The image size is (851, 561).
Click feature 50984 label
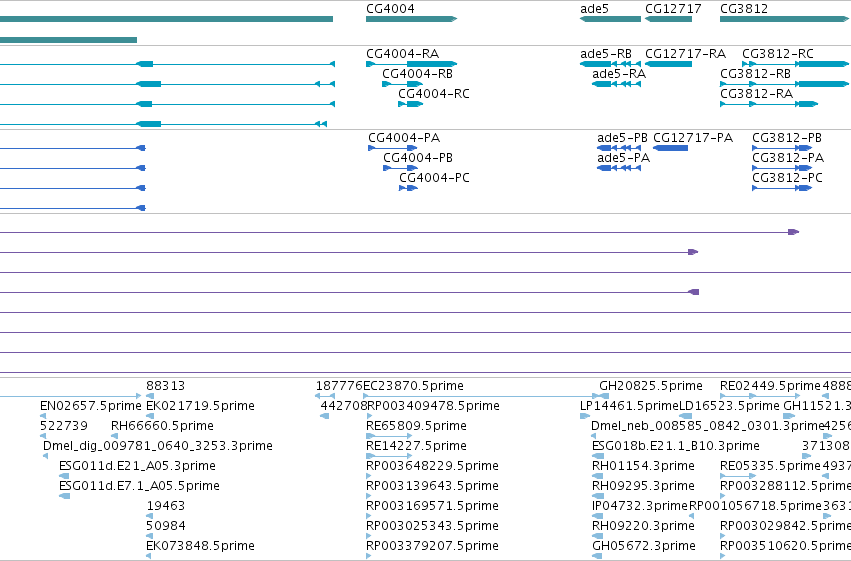(x=166, y=526)
